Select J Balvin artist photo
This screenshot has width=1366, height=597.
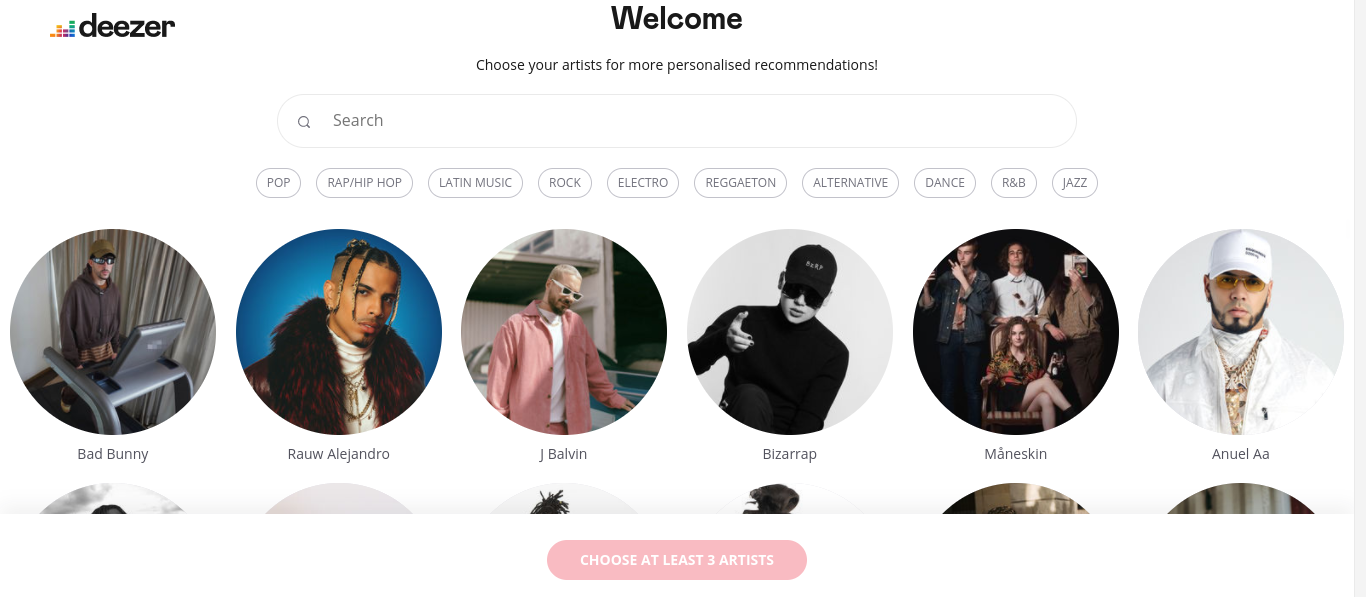click(564, 332)
